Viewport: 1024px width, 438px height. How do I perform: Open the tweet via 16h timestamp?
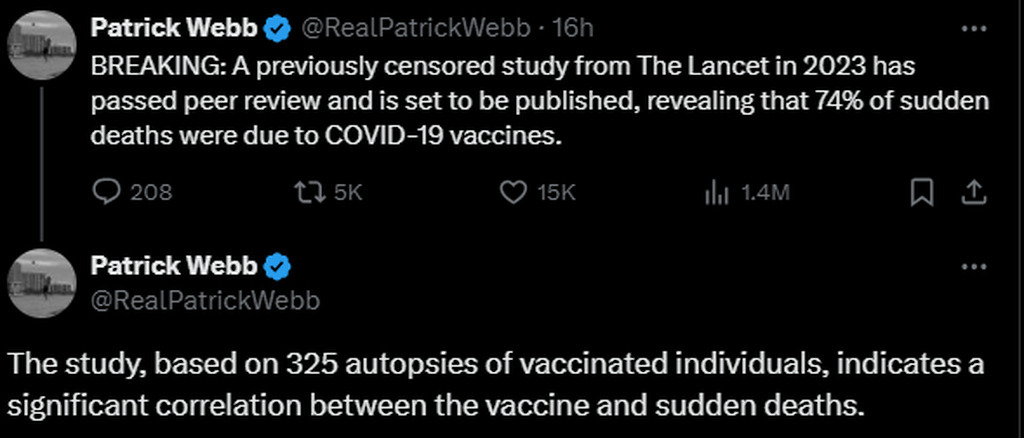coord(573,29)
